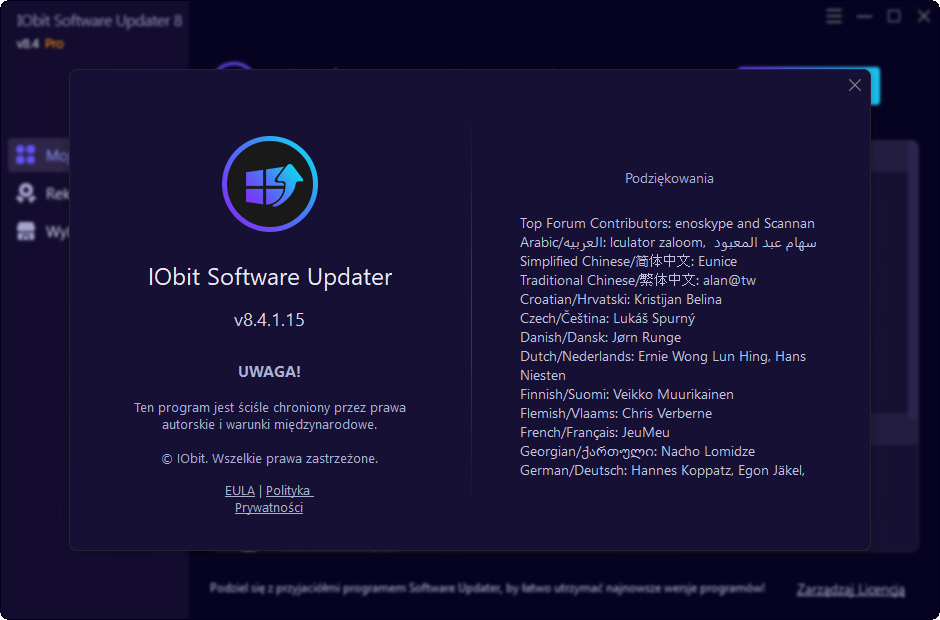Image resolution: width=940 pixels, height=620 pixels.
Task: Click the Dutch/Nederlands translators line
Action: click(x=662, y=366)
